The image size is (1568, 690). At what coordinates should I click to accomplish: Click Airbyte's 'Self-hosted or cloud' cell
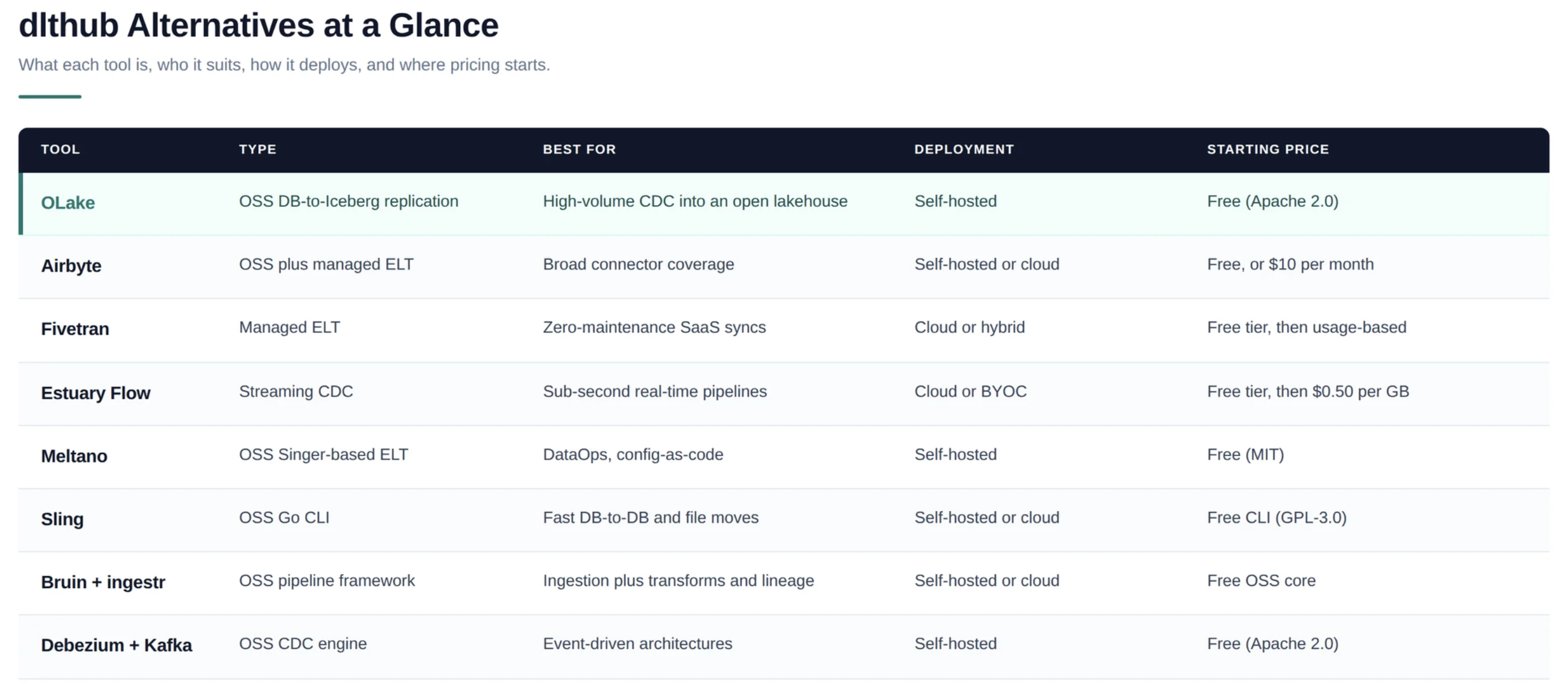[986, 264]
